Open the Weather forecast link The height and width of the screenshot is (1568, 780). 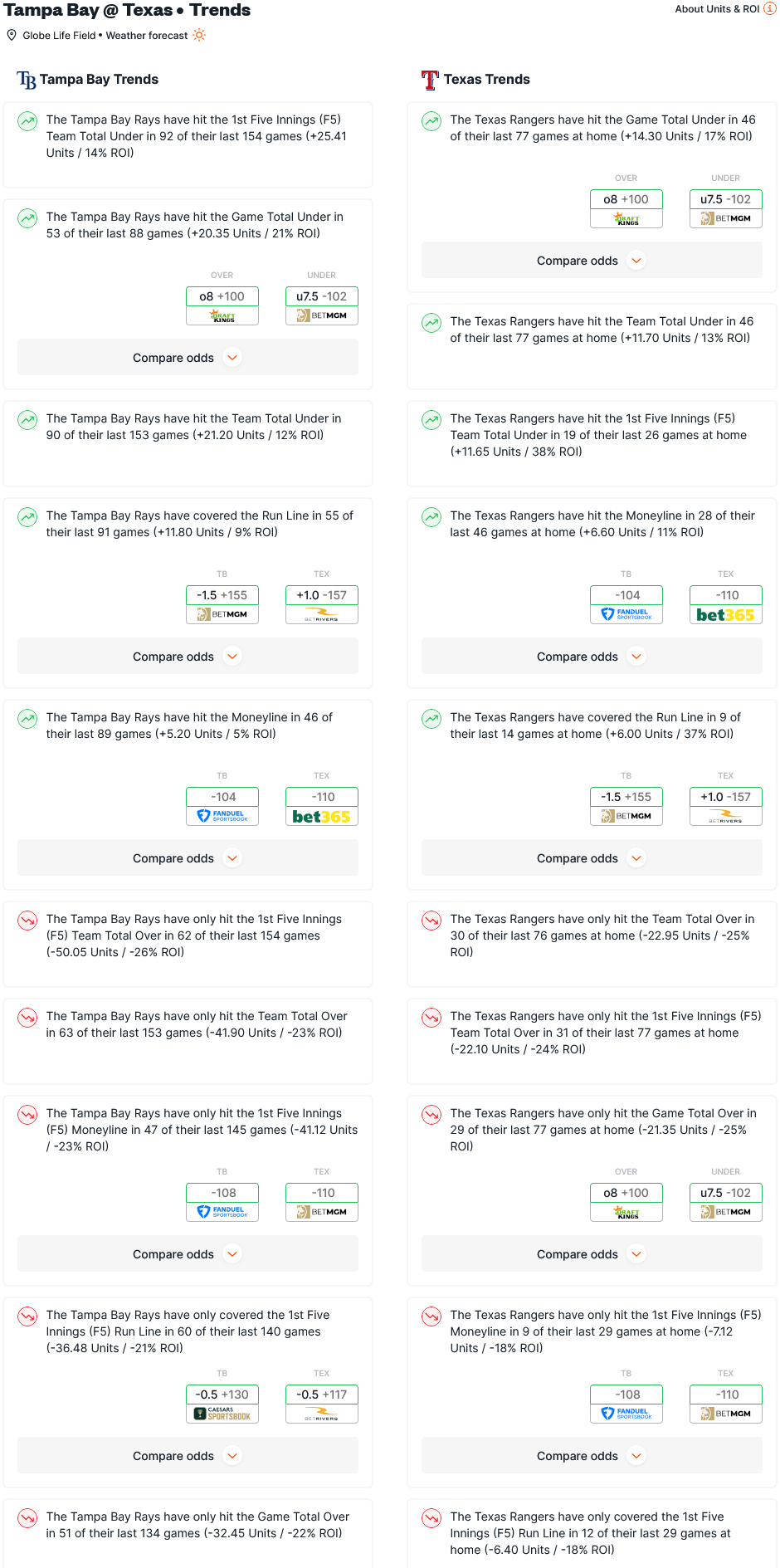(x=147, y=36)
